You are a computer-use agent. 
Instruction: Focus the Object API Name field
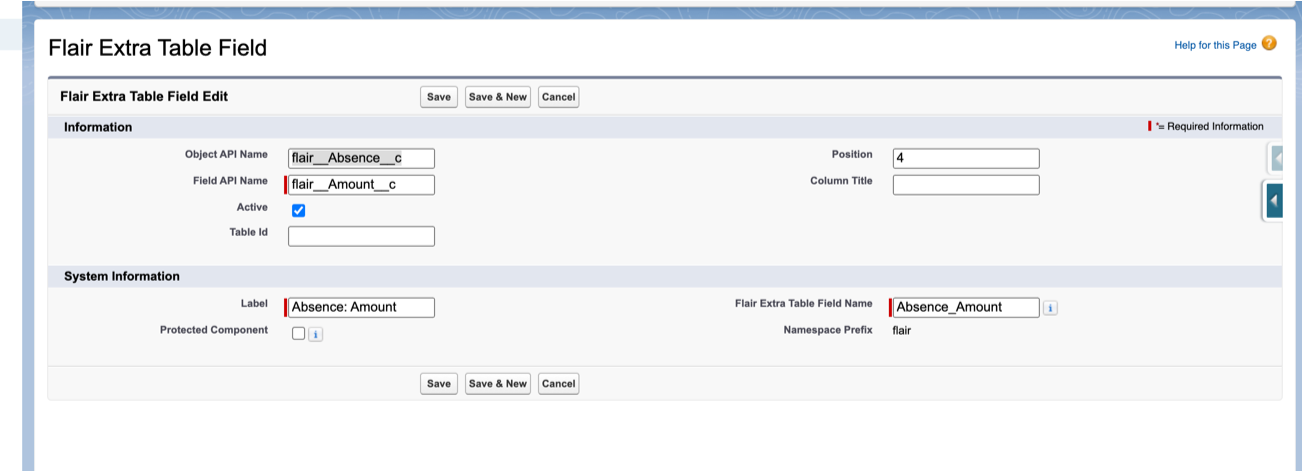361,158
